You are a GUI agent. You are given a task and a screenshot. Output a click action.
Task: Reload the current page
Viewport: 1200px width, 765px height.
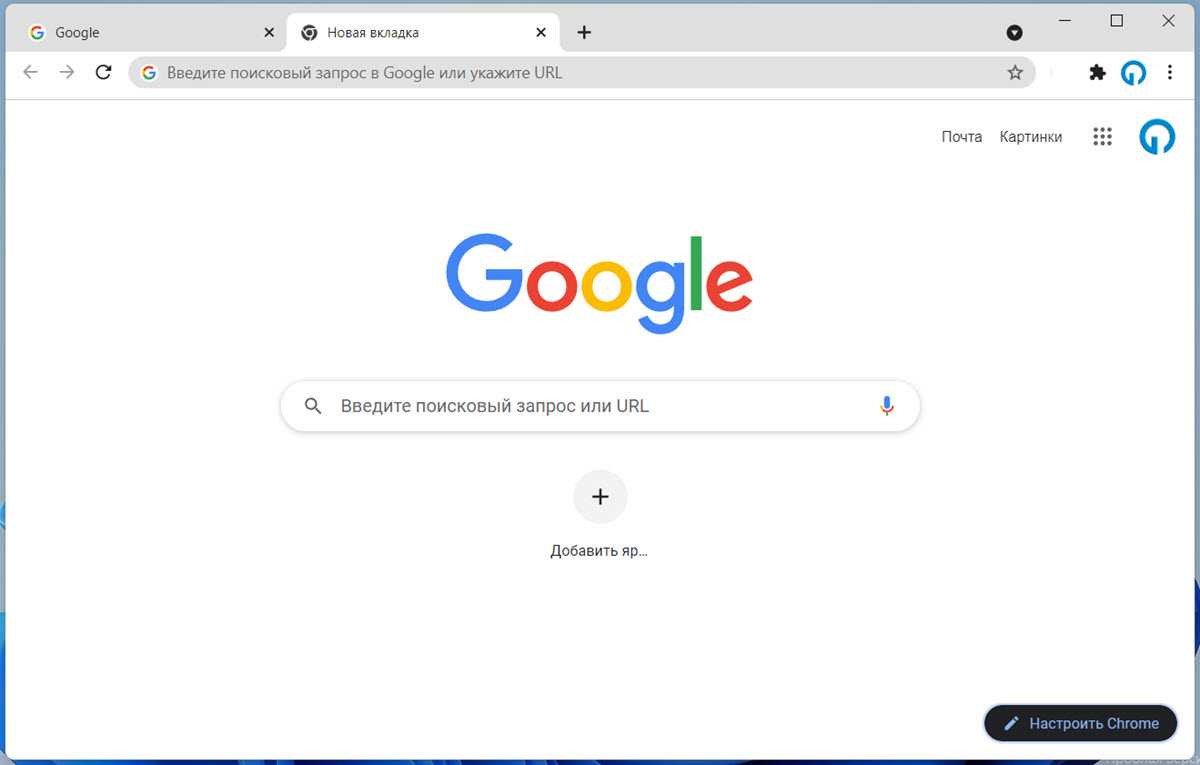click(103, 72)
